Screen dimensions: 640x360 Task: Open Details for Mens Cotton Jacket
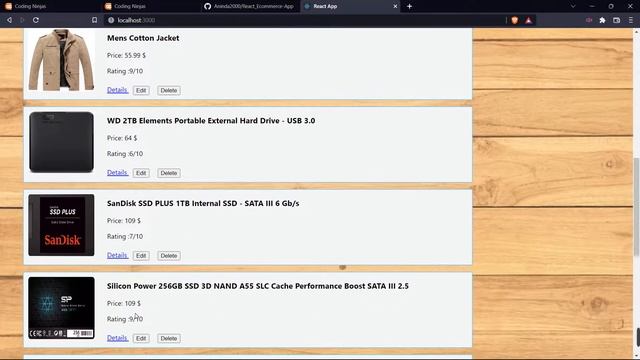tap(117, 90)
